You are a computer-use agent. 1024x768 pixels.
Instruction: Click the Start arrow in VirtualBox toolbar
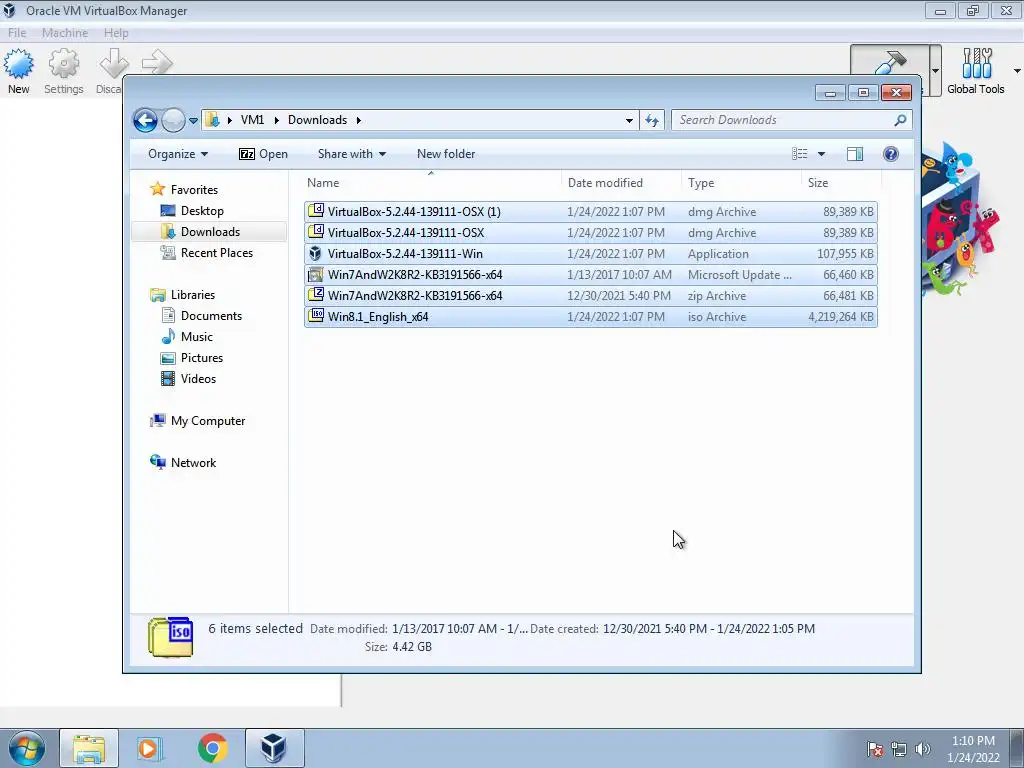[x=157, y=62]
